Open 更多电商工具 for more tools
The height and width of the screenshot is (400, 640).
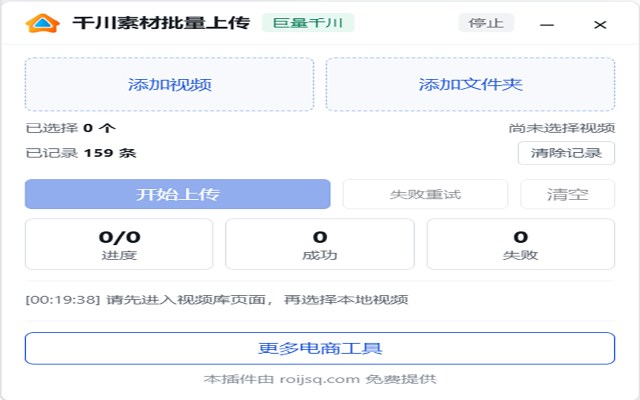[x=320, y=349]
